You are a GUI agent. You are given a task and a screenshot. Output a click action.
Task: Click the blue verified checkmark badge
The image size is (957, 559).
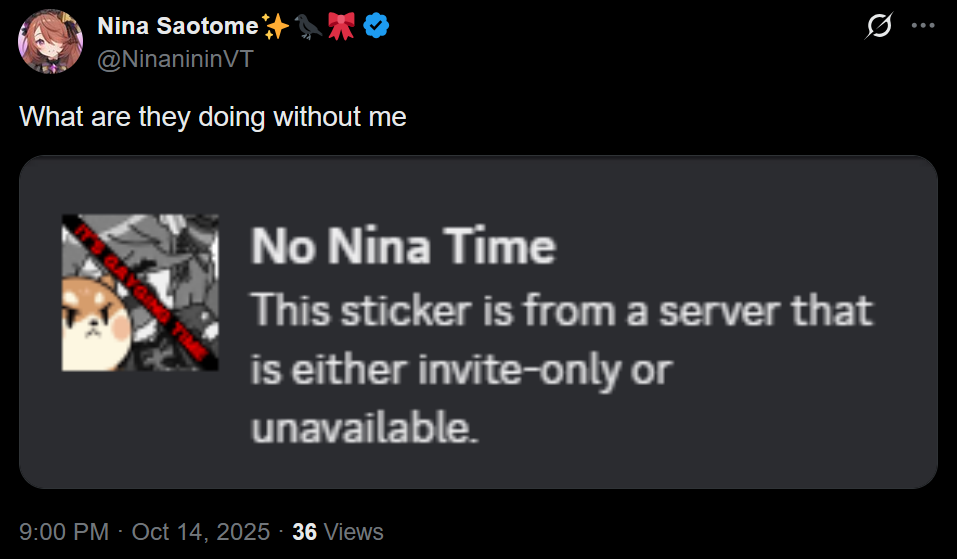point(376,28)
